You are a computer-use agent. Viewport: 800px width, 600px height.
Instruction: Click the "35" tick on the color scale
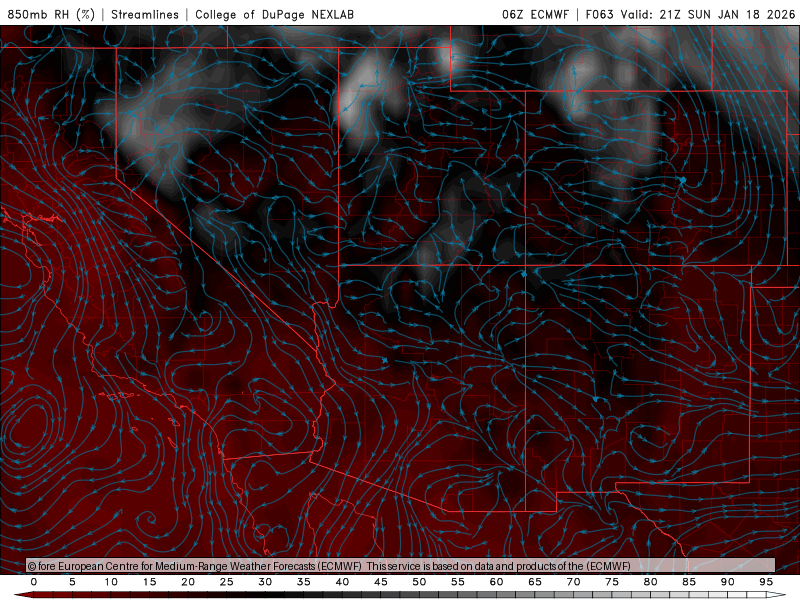click(x=304, y=582)
